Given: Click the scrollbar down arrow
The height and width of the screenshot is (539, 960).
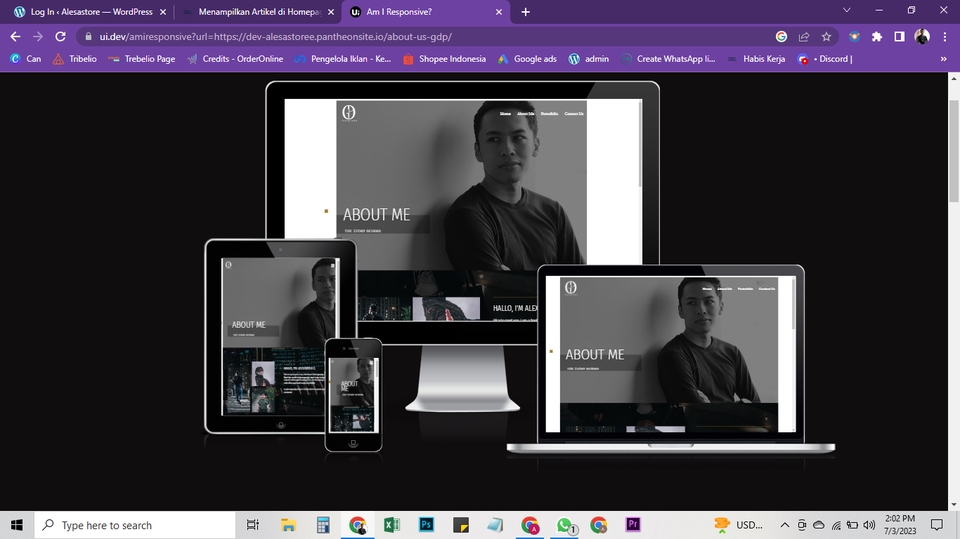Looking at the screenshot, I should (x=954, y=505).
